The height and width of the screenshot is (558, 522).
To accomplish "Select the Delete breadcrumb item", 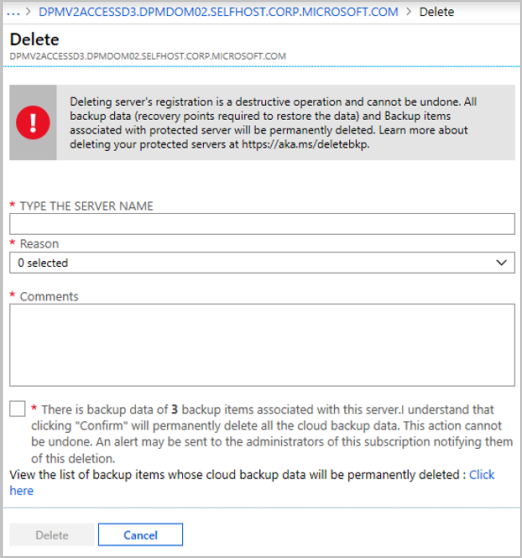I will [x=437, y=12].
